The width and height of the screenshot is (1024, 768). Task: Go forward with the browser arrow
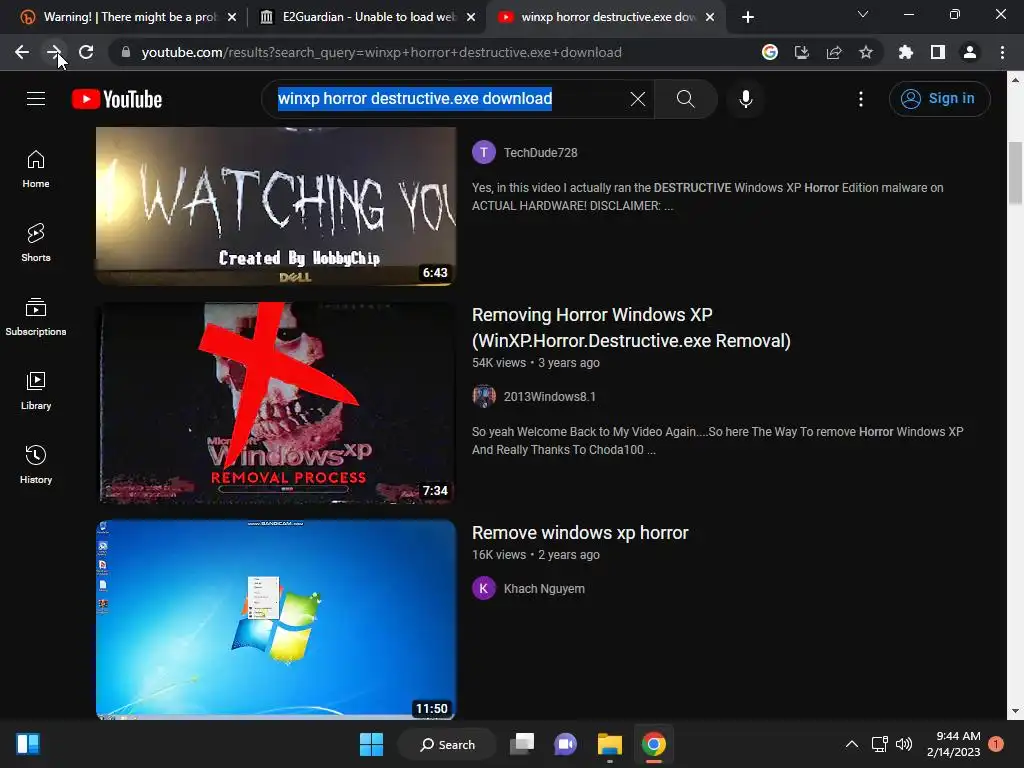(54, 52)
